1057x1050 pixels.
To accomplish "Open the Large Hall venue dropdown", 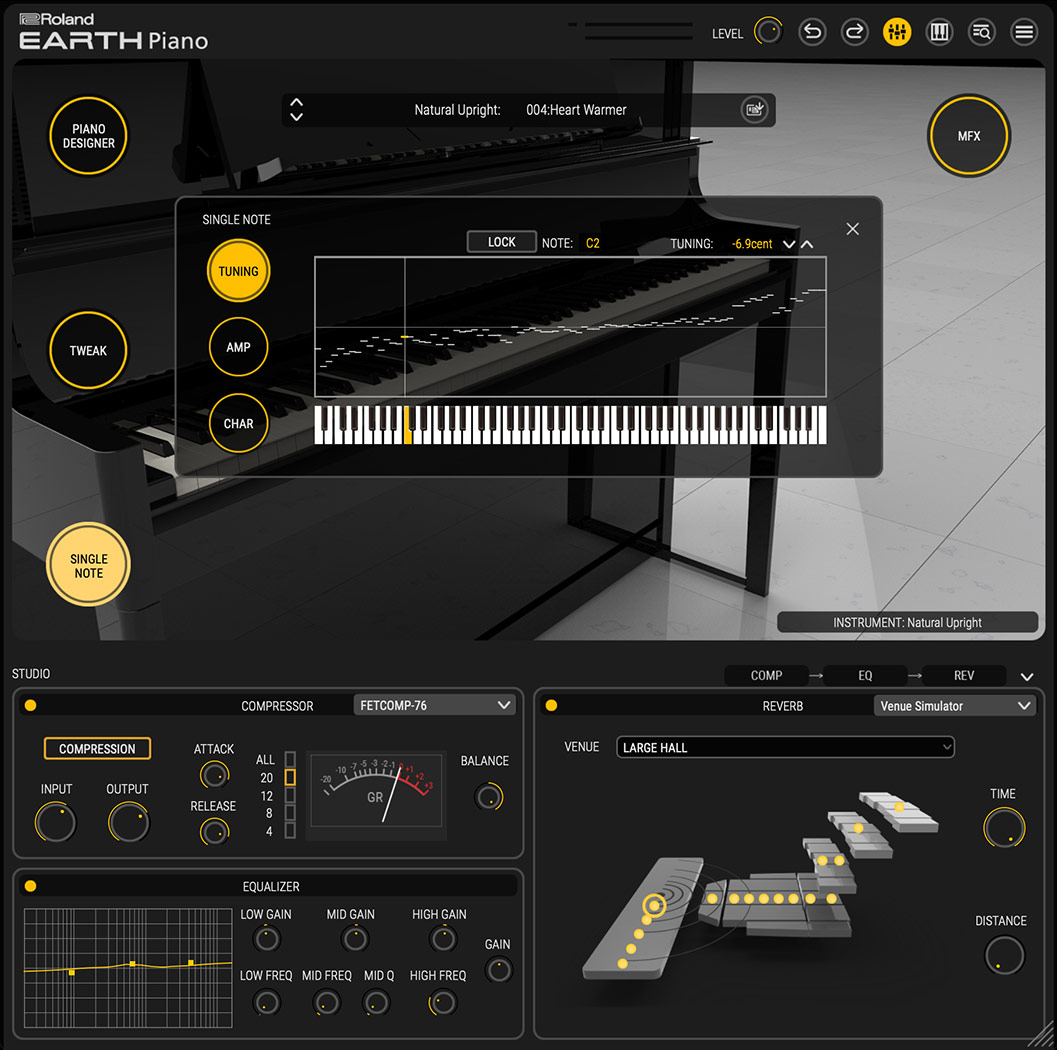I will (785, 747).
